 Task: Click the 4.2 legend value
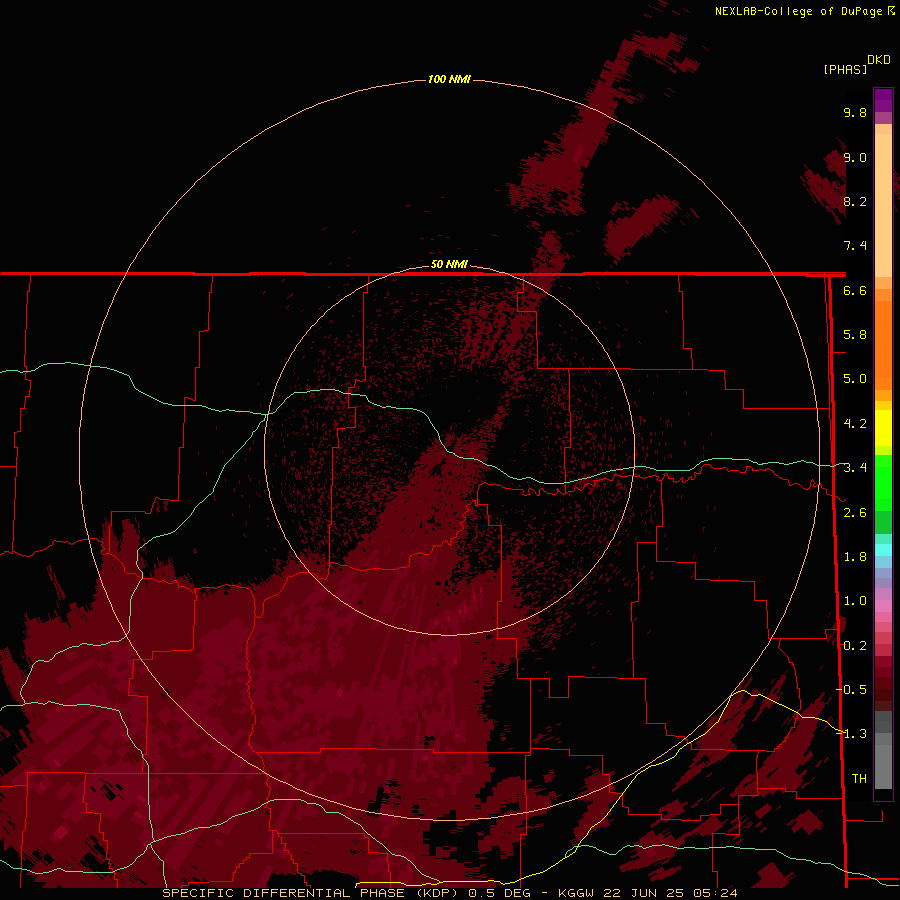pos(855,424)
